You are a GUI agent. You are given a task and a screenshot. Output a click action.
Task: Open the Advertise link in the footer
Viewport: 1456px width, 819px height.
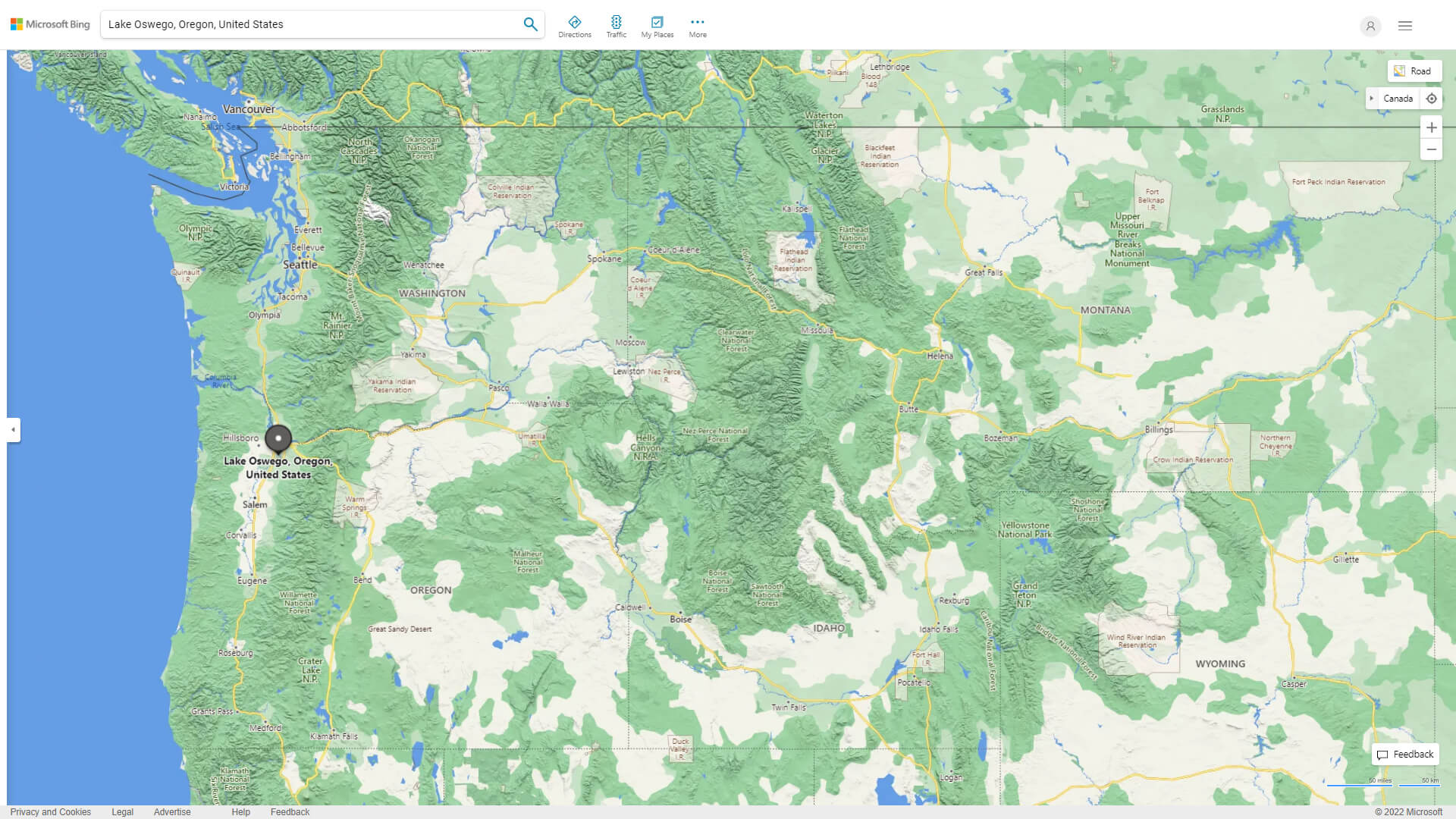coord(172,811)
